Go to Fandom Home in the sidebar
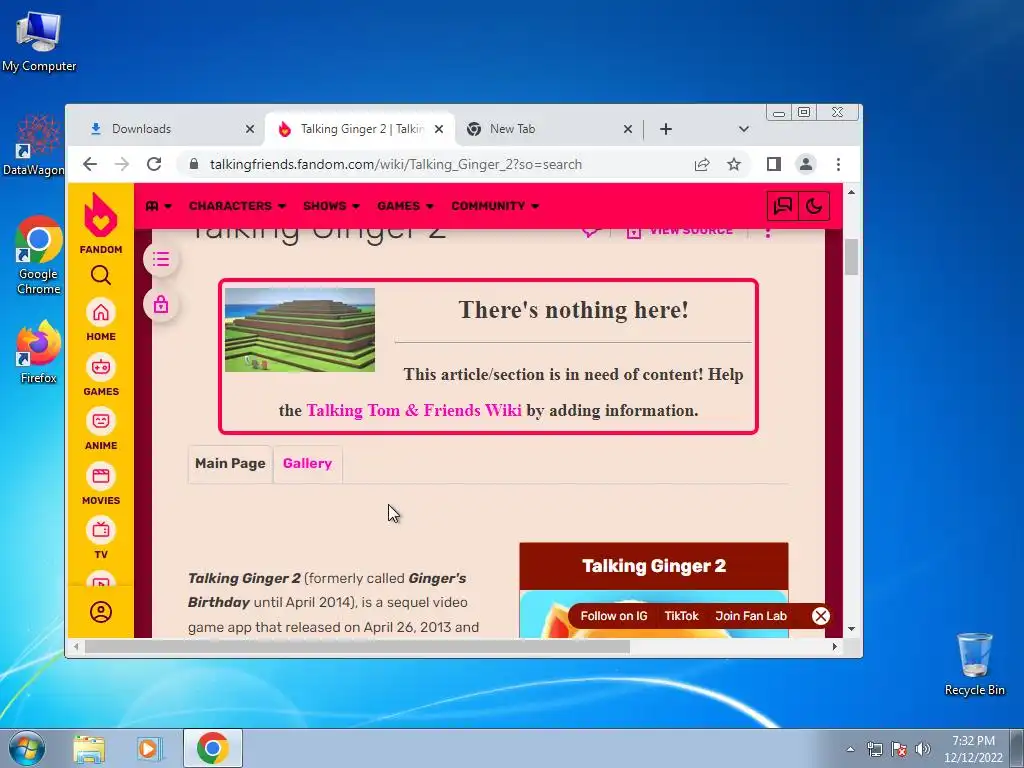 click(101, 321)
